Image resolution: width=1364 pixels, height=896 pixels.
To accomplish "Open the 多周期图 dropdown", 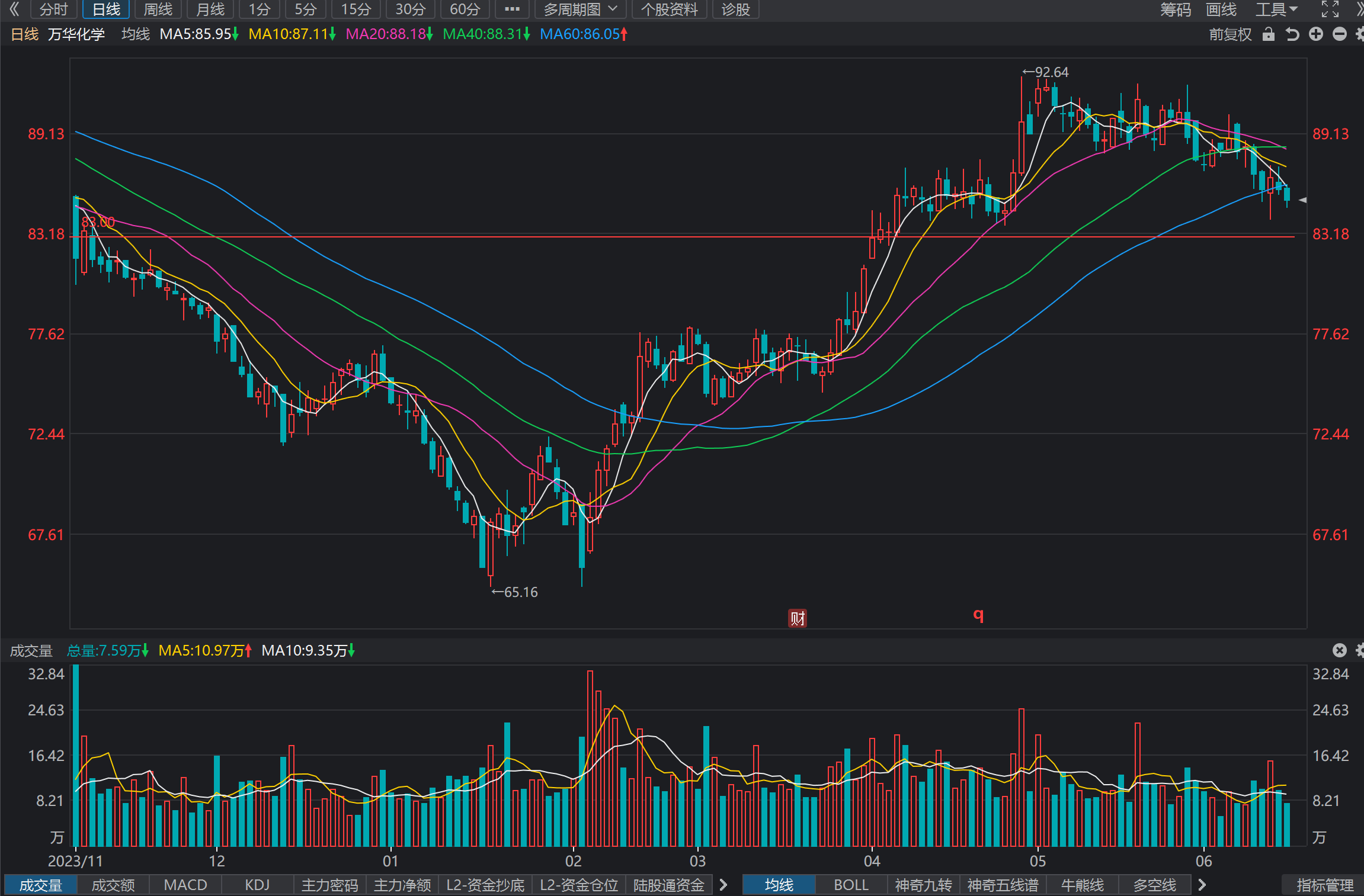I will (x=580, y=9).
